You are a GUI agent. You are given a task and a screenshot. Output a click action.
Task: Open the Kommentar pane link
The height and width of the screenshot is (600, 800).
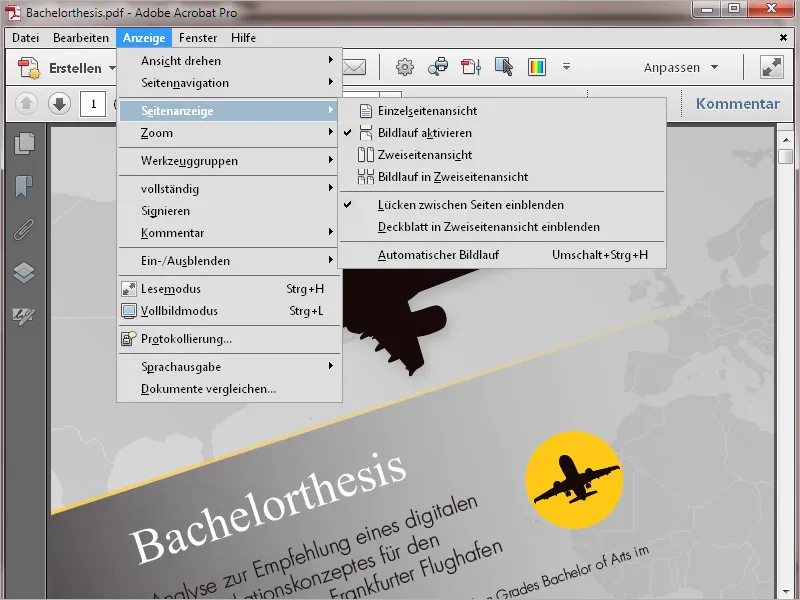pos(738,104)
